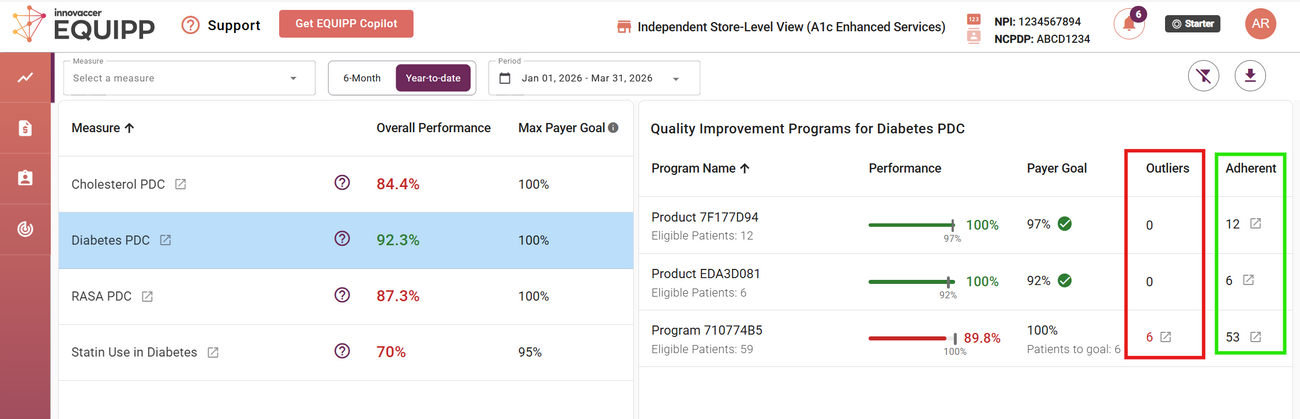Click Product 7F177D94 performance bar
The width and height of the screenshot is (1300, 419).
coord(912,225)
